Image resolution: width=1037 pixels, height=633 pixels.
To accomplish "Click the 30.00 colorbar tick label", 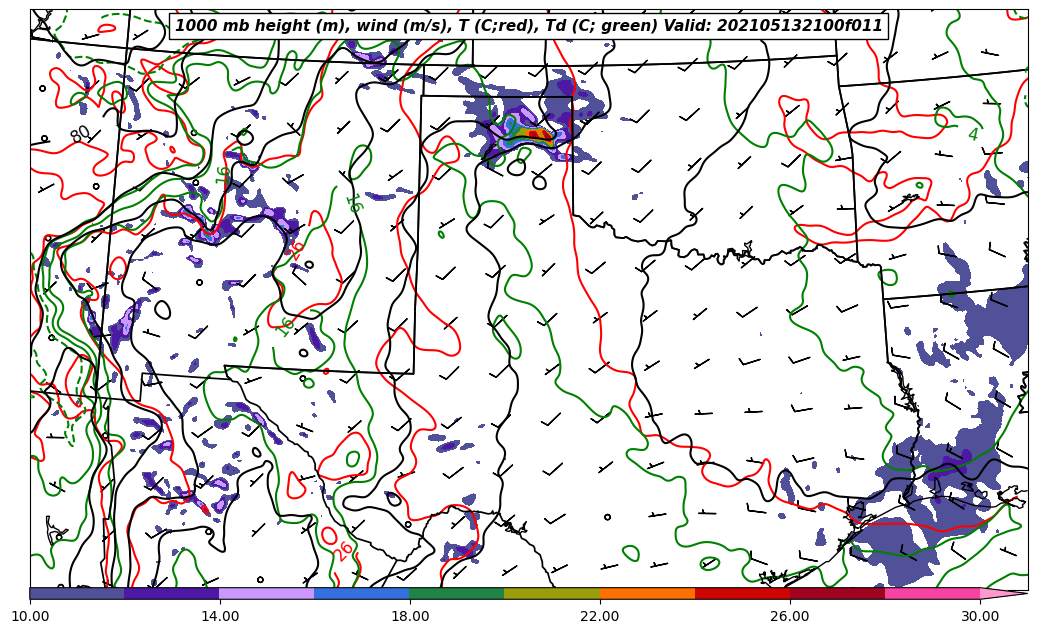I will [x=980, y=617].
